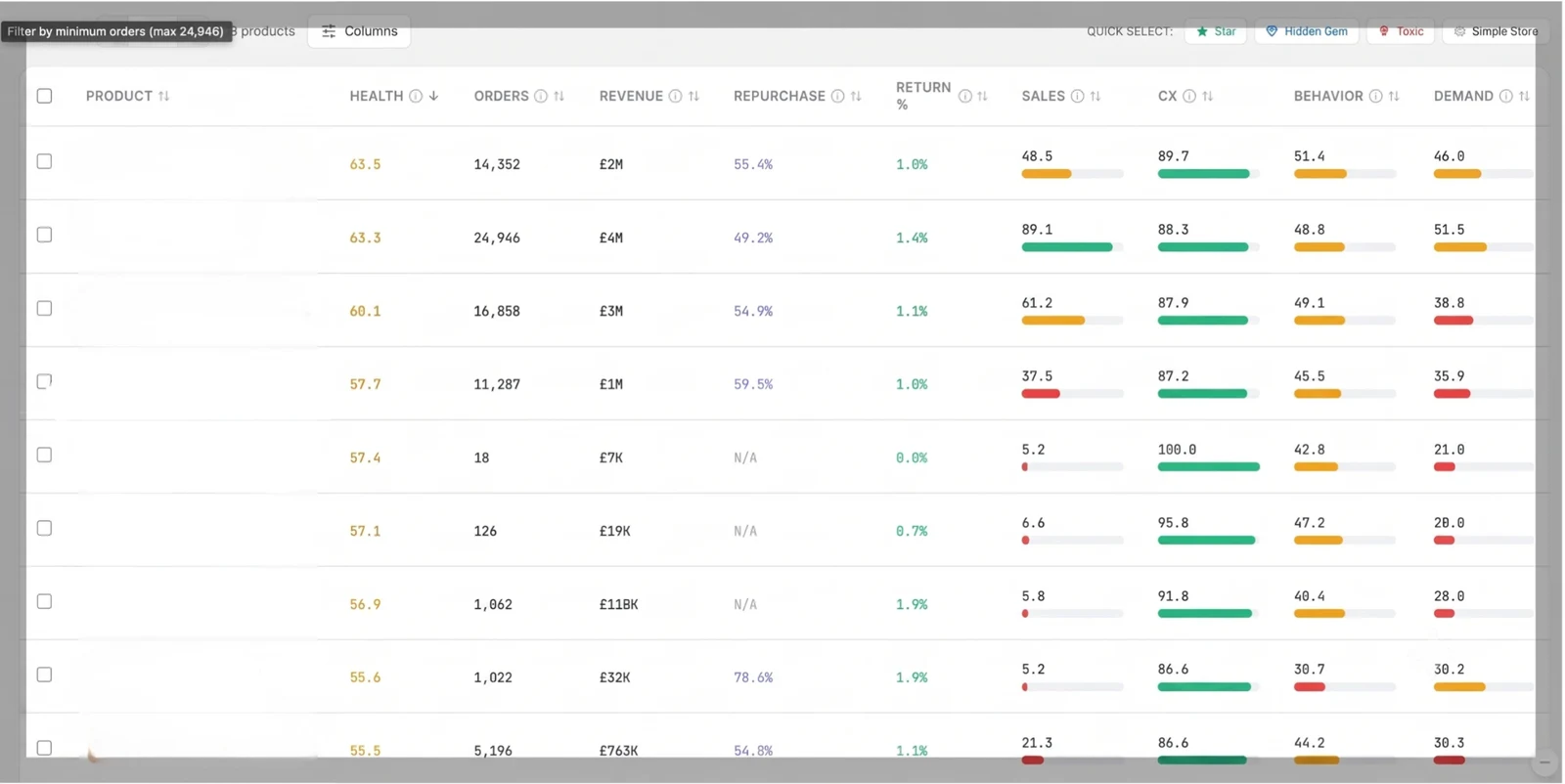Click the Revenue column info icon
Image resolution: width=1565 pixels, height=784 pixels.
675,96
